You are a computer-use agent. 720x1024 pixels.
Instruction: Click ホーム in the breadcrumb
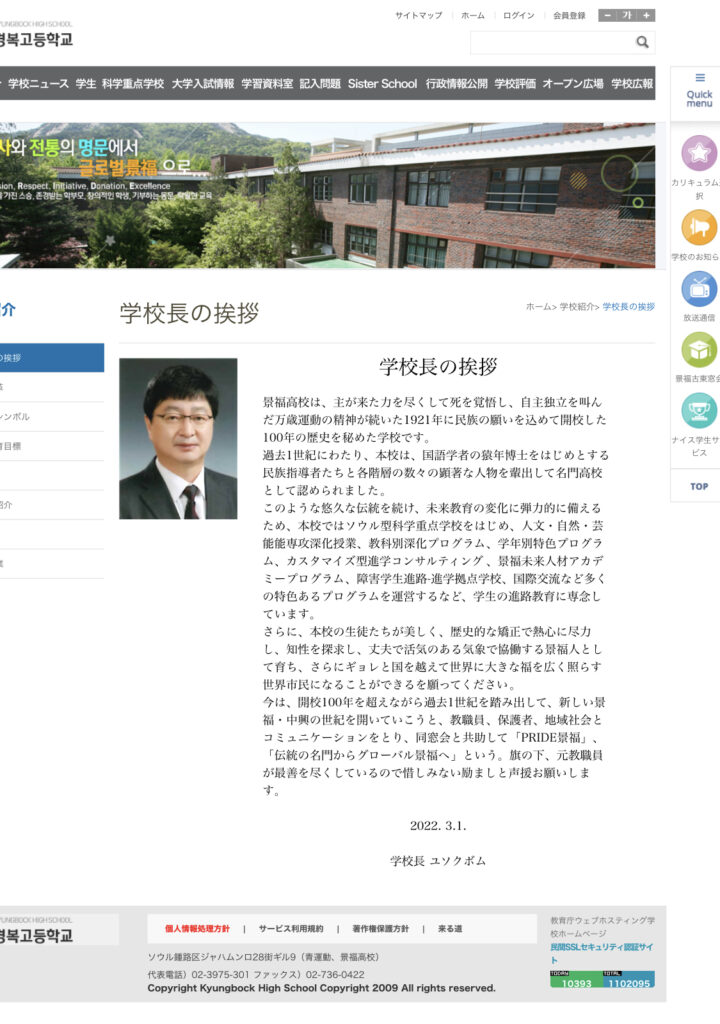(x=539, y=306)
